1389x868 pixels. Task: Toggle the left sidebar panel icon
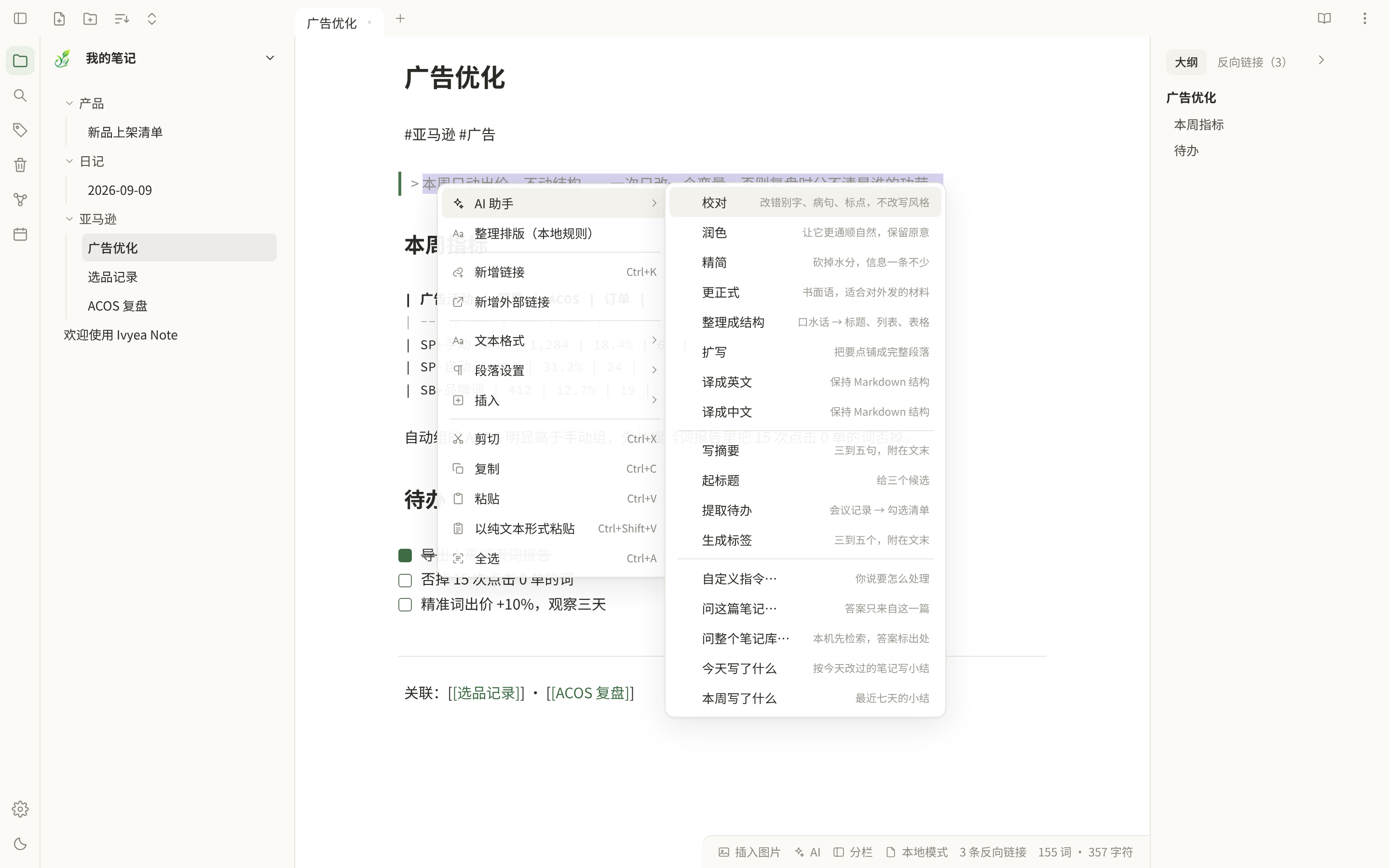coord(20,18)
